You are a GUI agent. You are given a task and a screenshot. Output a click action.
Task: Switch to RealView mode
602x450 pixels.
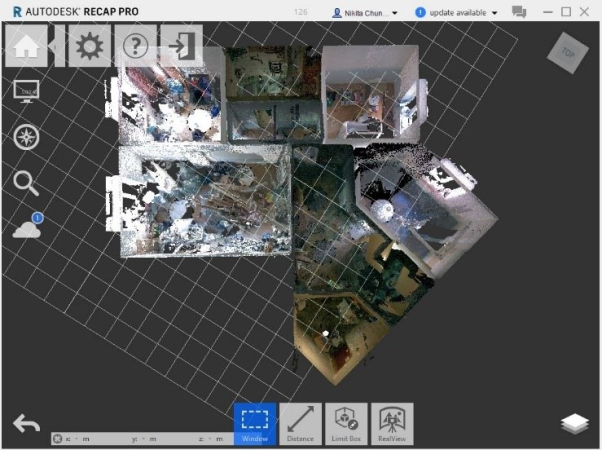click(x=391, y=424)
